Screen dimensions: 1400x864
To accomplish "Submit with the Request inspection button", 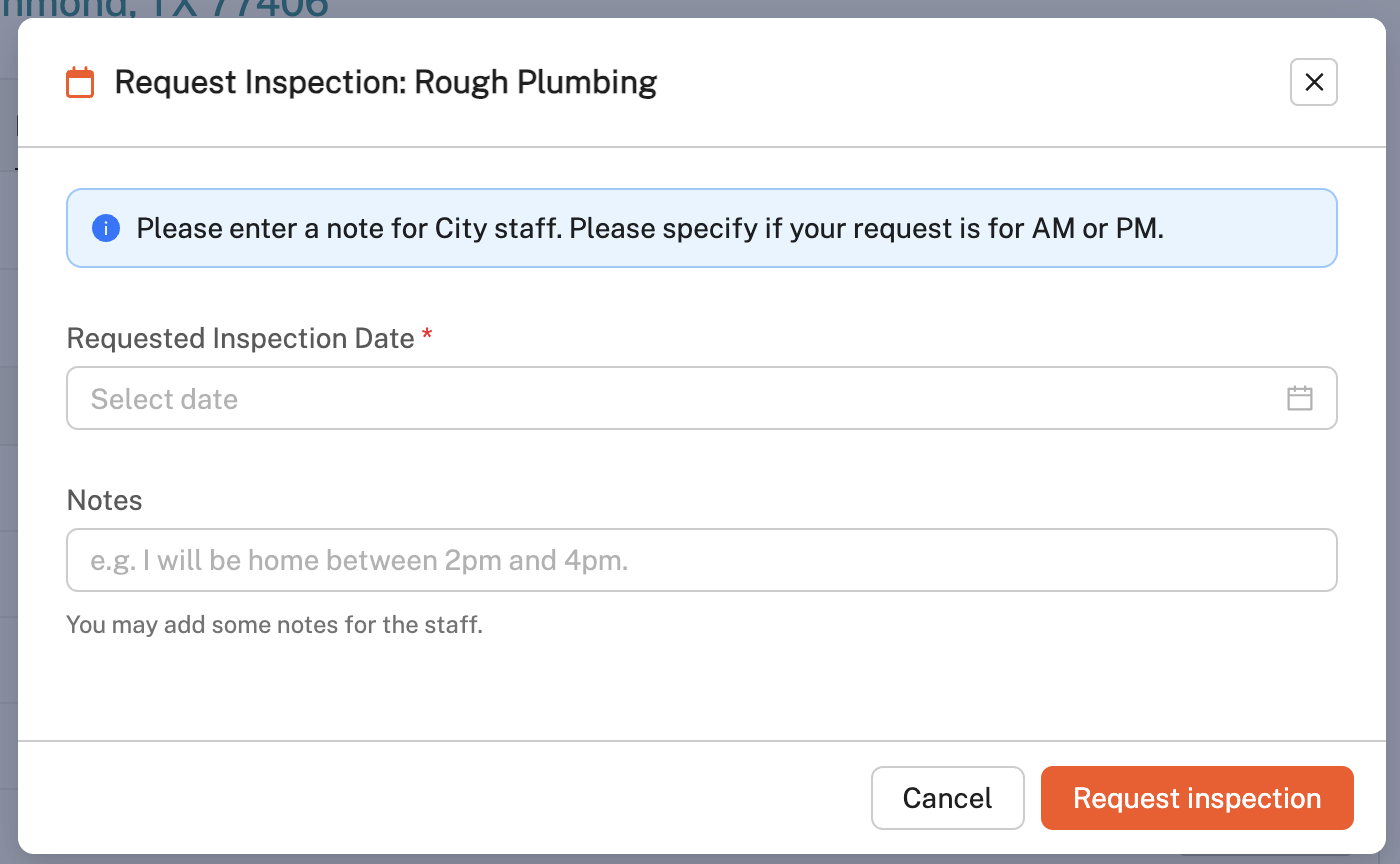I will [x=1196, y=798].
